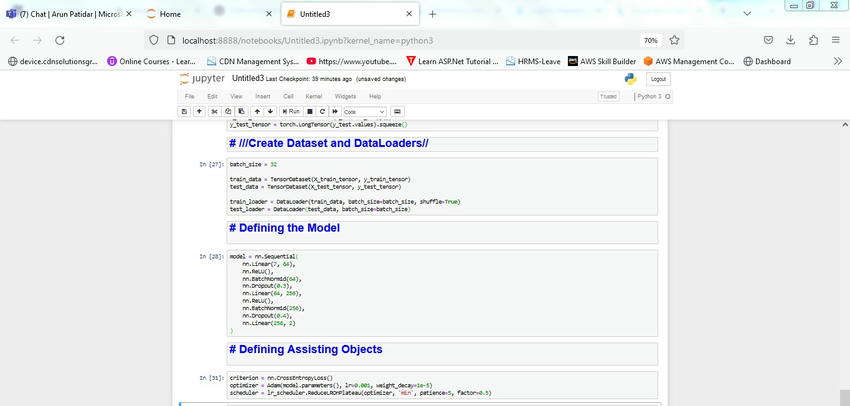The height and width of the screenshot is (406, 850).
Task: Go forward to the next page
Action: tap(37, 40)
